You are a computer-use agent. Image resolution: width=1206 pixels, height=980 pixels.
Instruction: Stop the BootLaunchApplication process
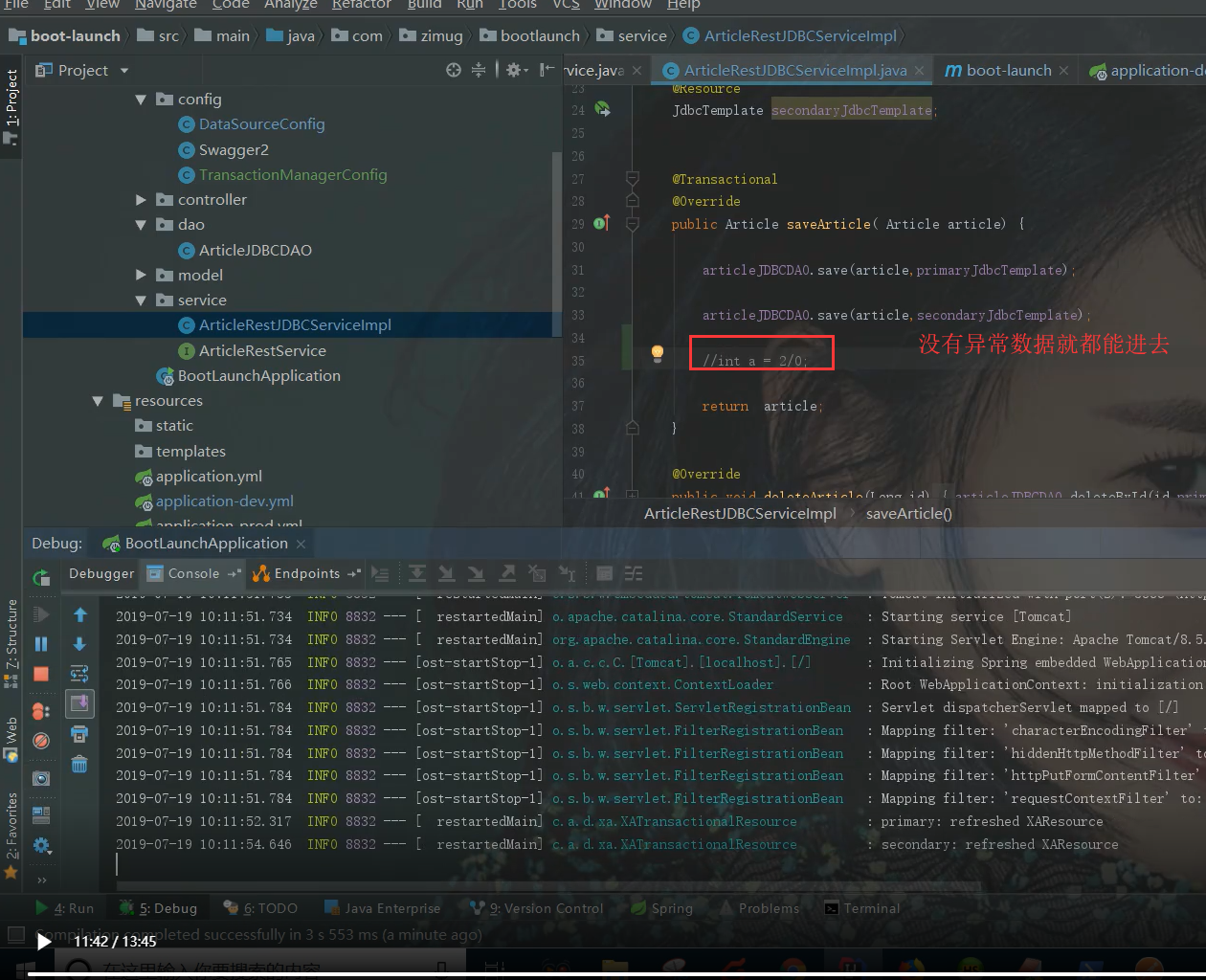pyautogui.click(x=41, y=674)
